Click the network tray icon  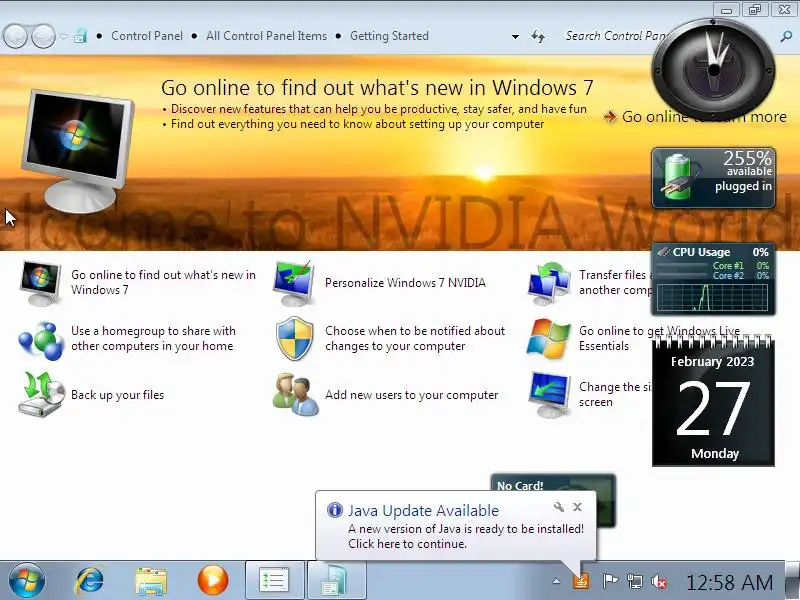point(635,581)
